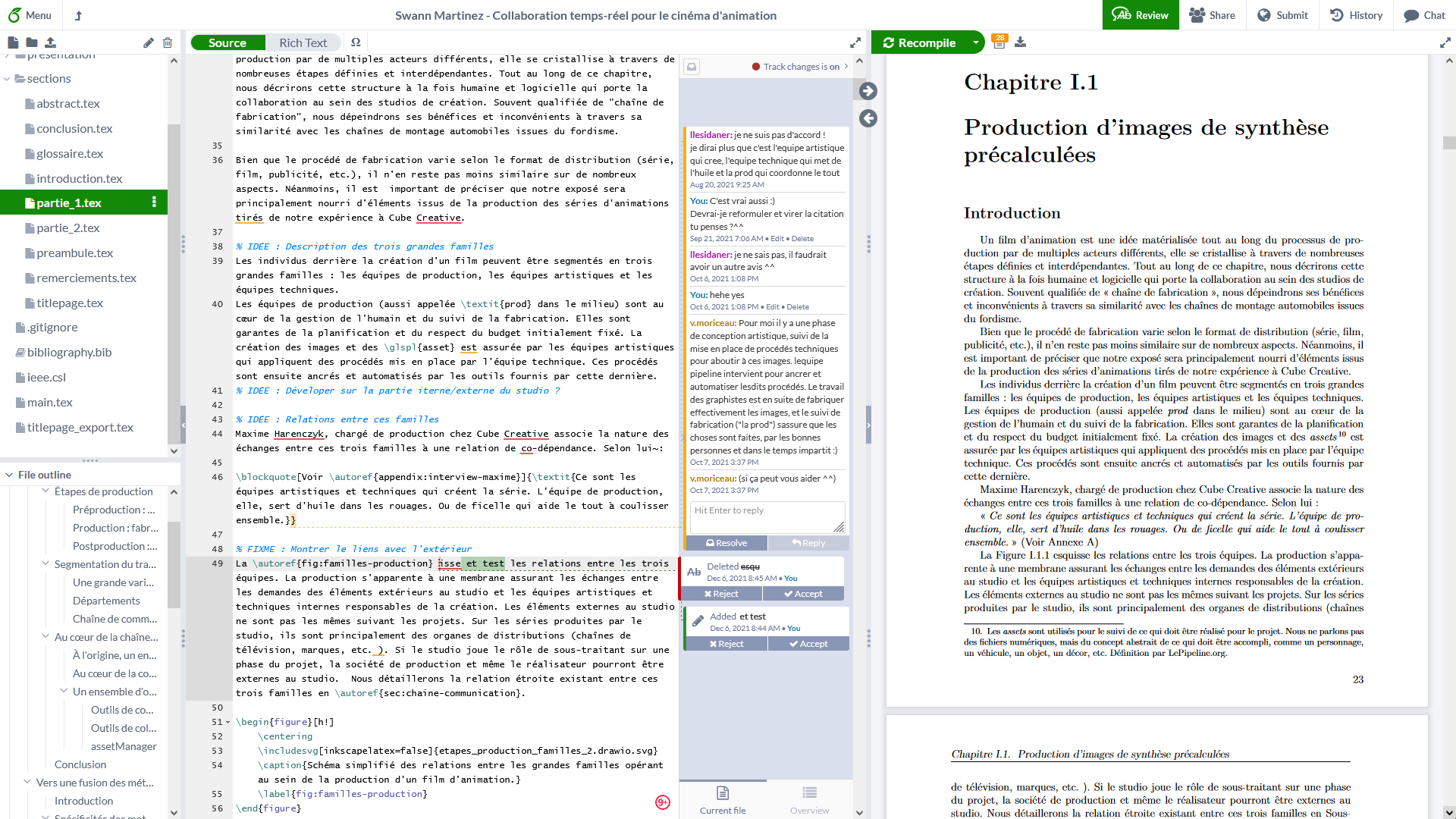1456x819 pixels.
Task: Rename file with the pencil icon
Action: pos(149,43)
